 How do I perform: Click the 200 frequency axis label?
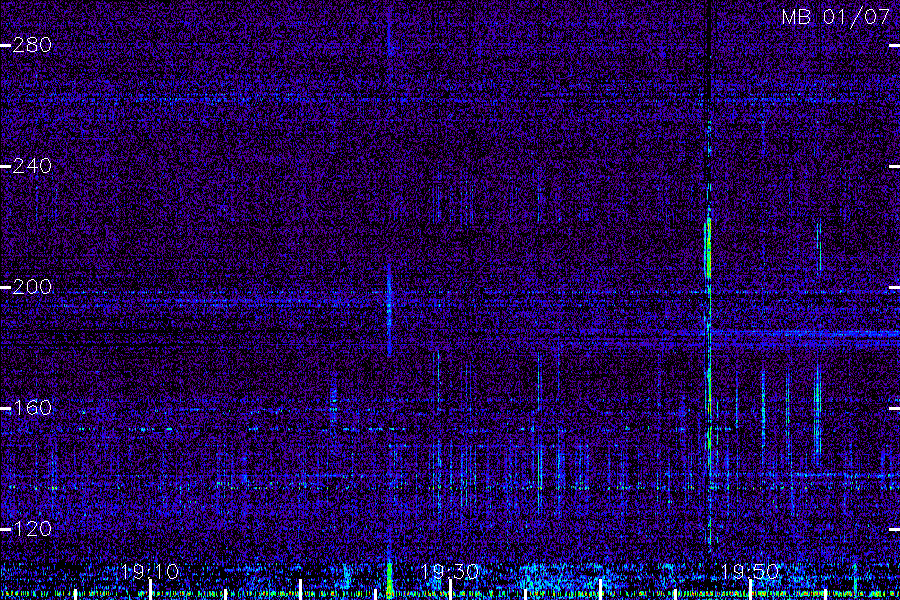point(32,287)
